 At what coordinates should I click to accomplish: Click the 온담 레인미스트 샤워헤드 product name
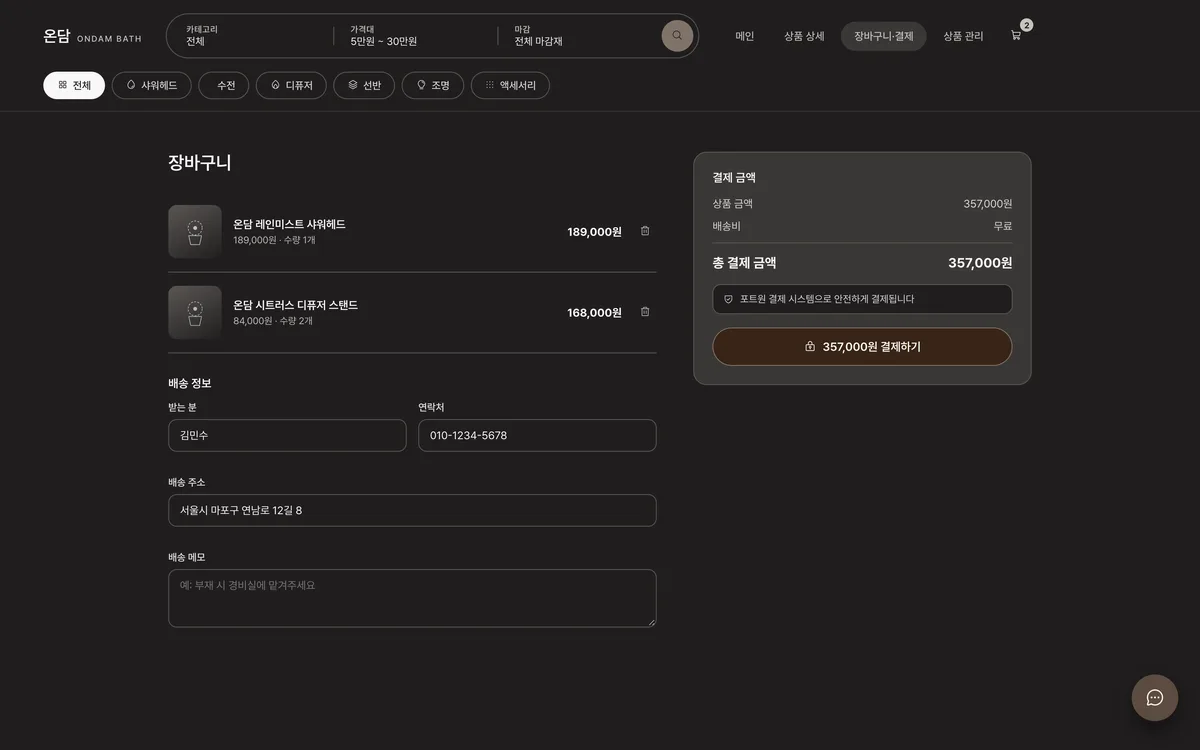(289, 224)
